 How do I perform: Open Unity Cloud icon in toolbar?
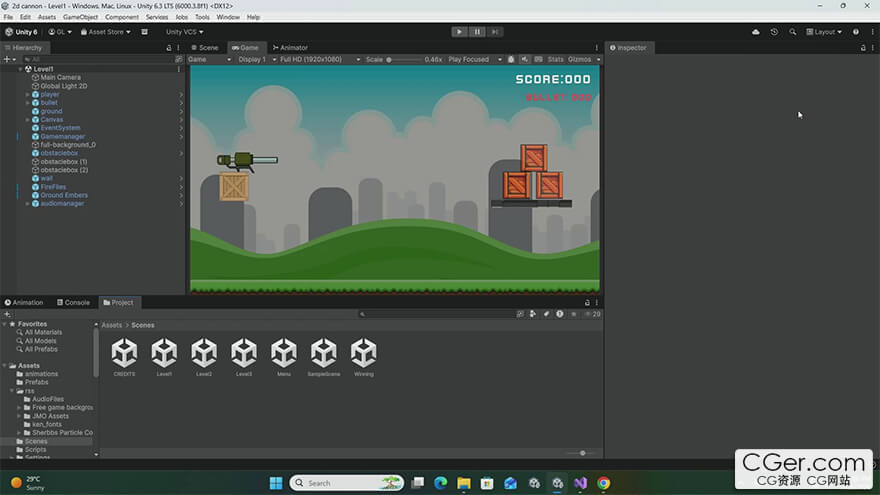click(756, 32)
